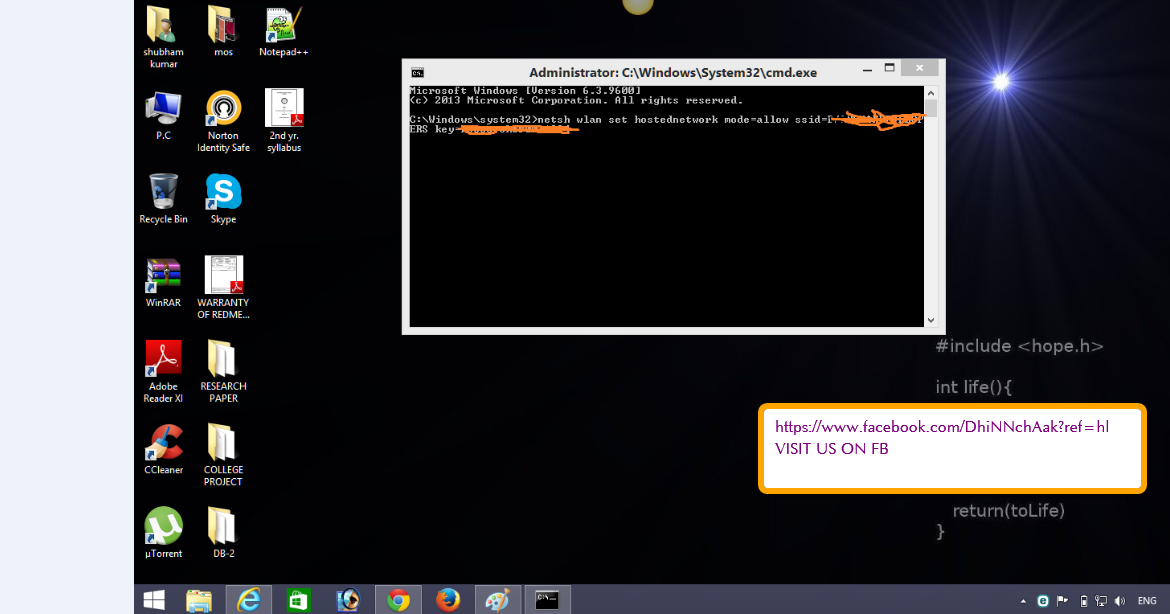Open µTorrent from the desktop

[162, 523]
